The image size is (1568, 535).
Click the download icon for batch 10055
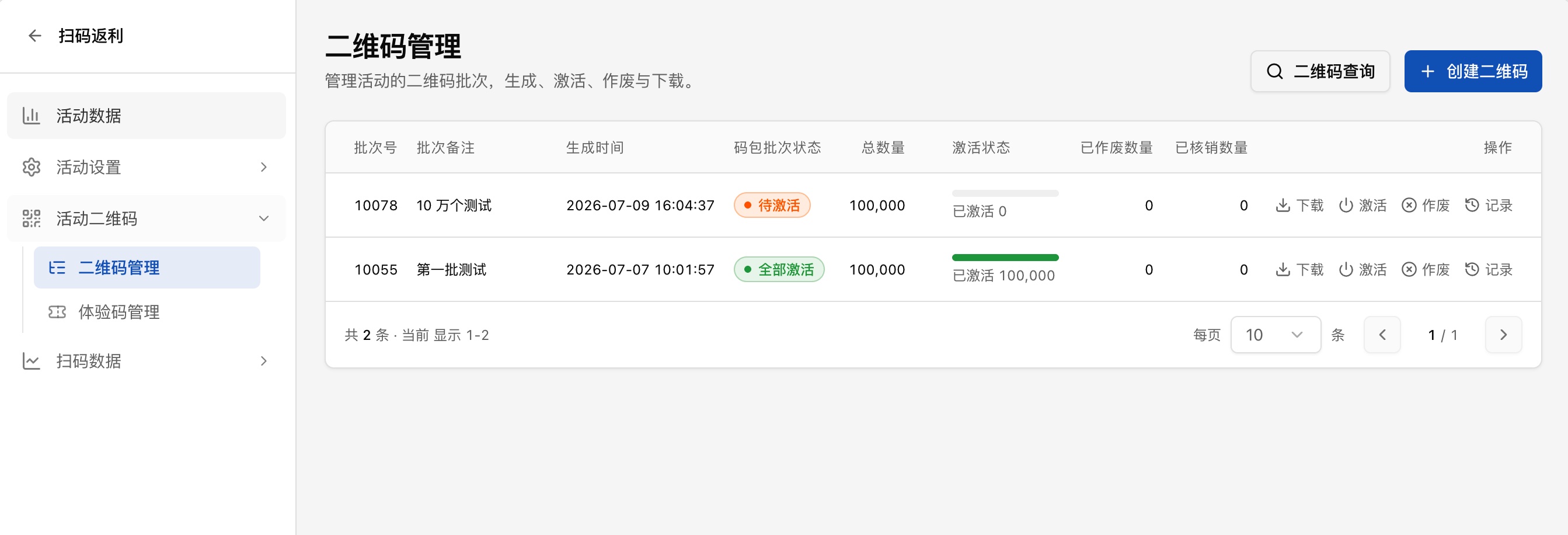point(1283,269)
